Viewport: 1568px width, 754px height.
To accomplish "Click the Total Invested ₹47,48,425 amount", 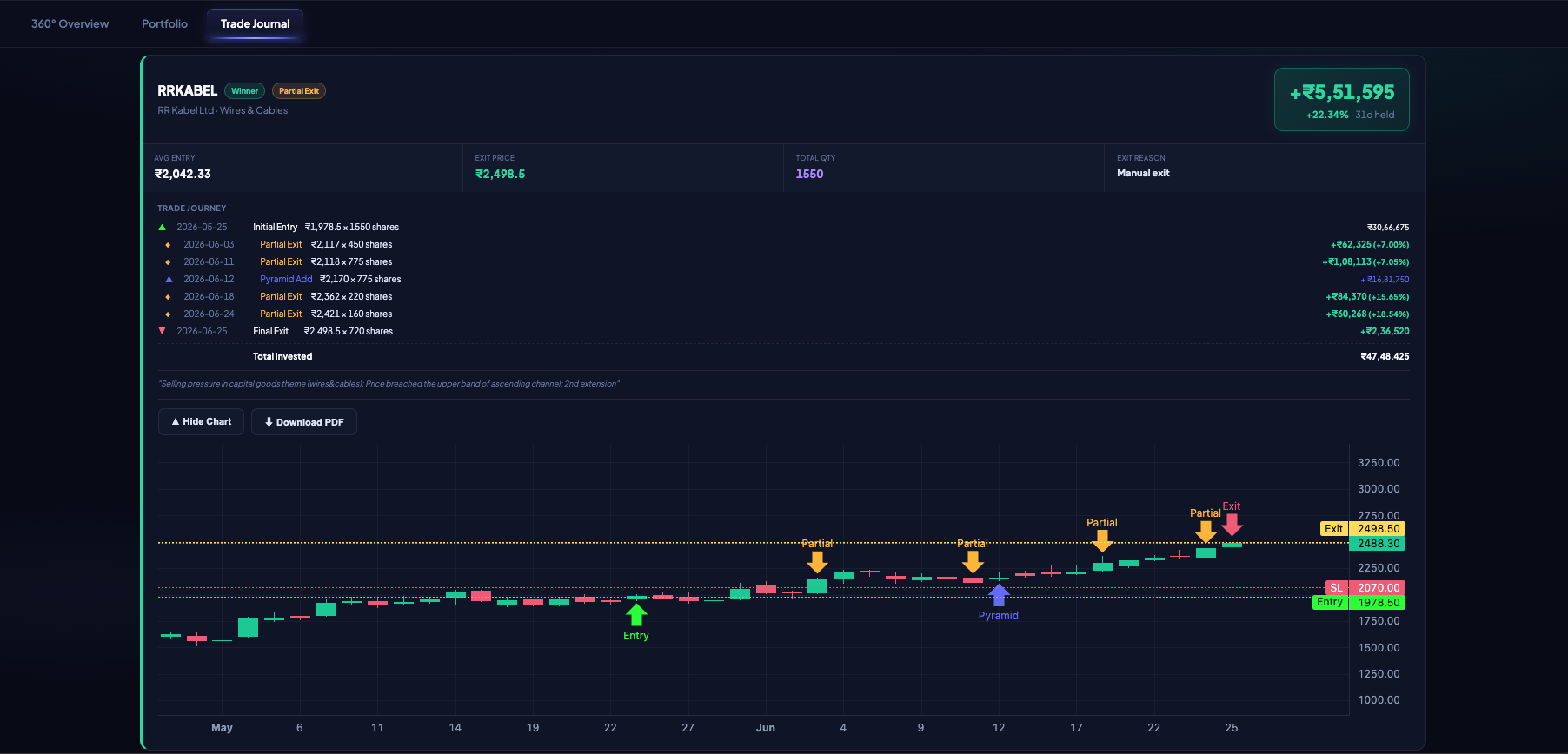I will pyautogui.click(x=1385, y=356).
